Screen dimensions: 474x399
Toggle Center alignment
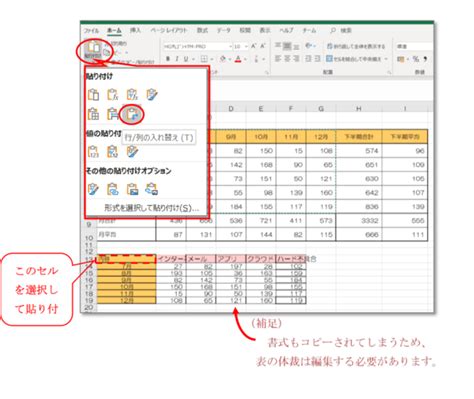[x=287, y=59]
